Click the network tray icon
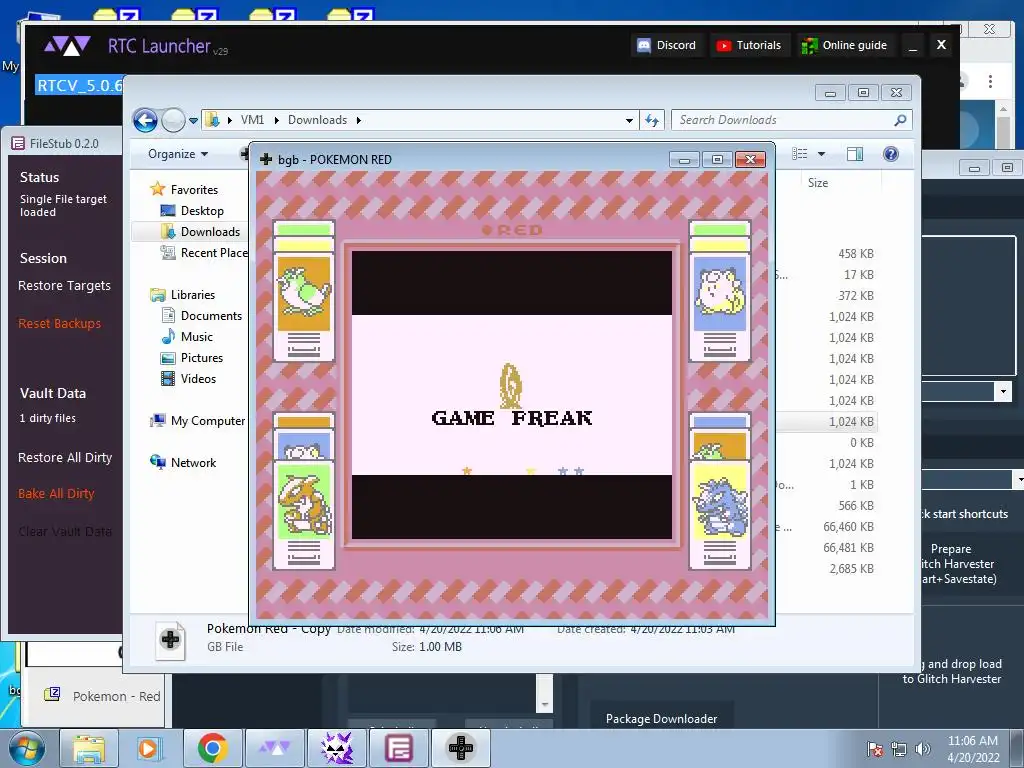 (899, 750)
